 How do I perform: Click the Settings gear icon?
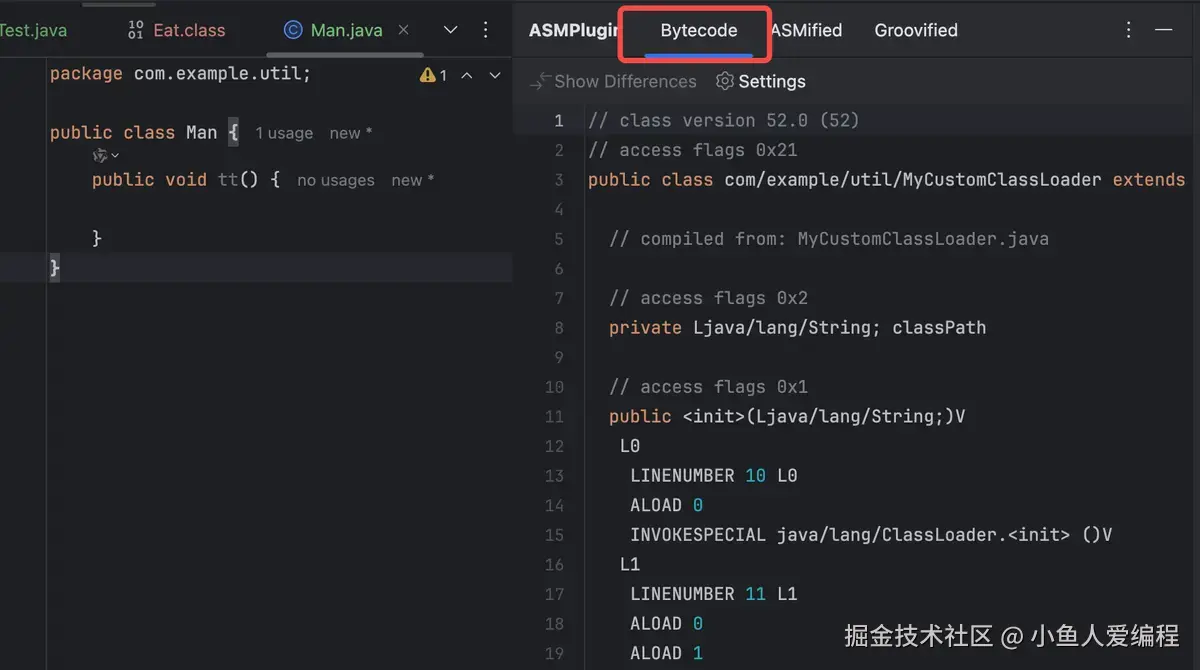pos(725,81)
